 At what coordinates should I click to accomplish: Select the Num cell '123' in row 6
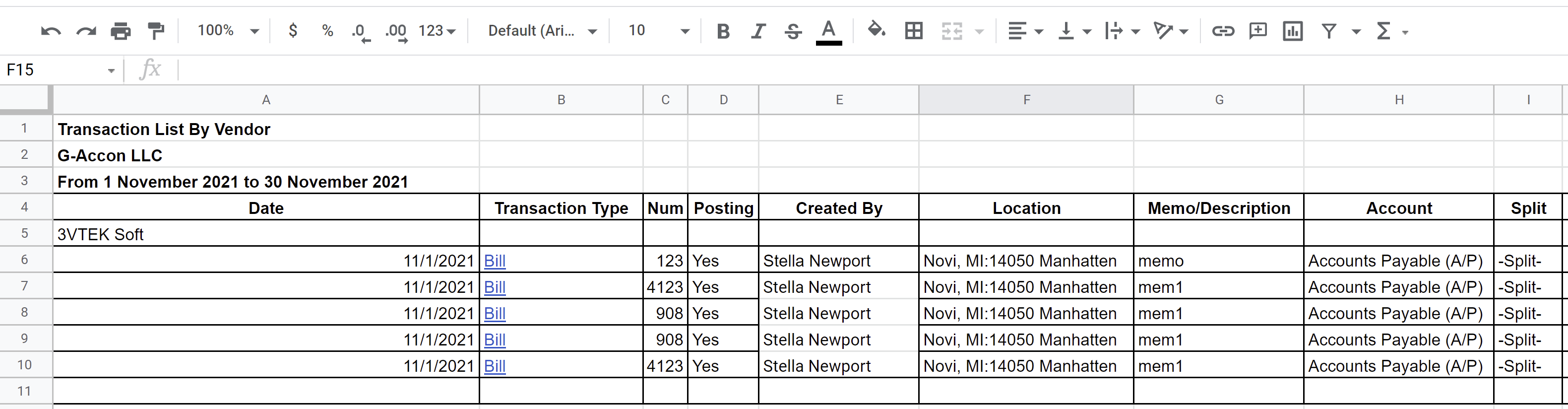665,260
